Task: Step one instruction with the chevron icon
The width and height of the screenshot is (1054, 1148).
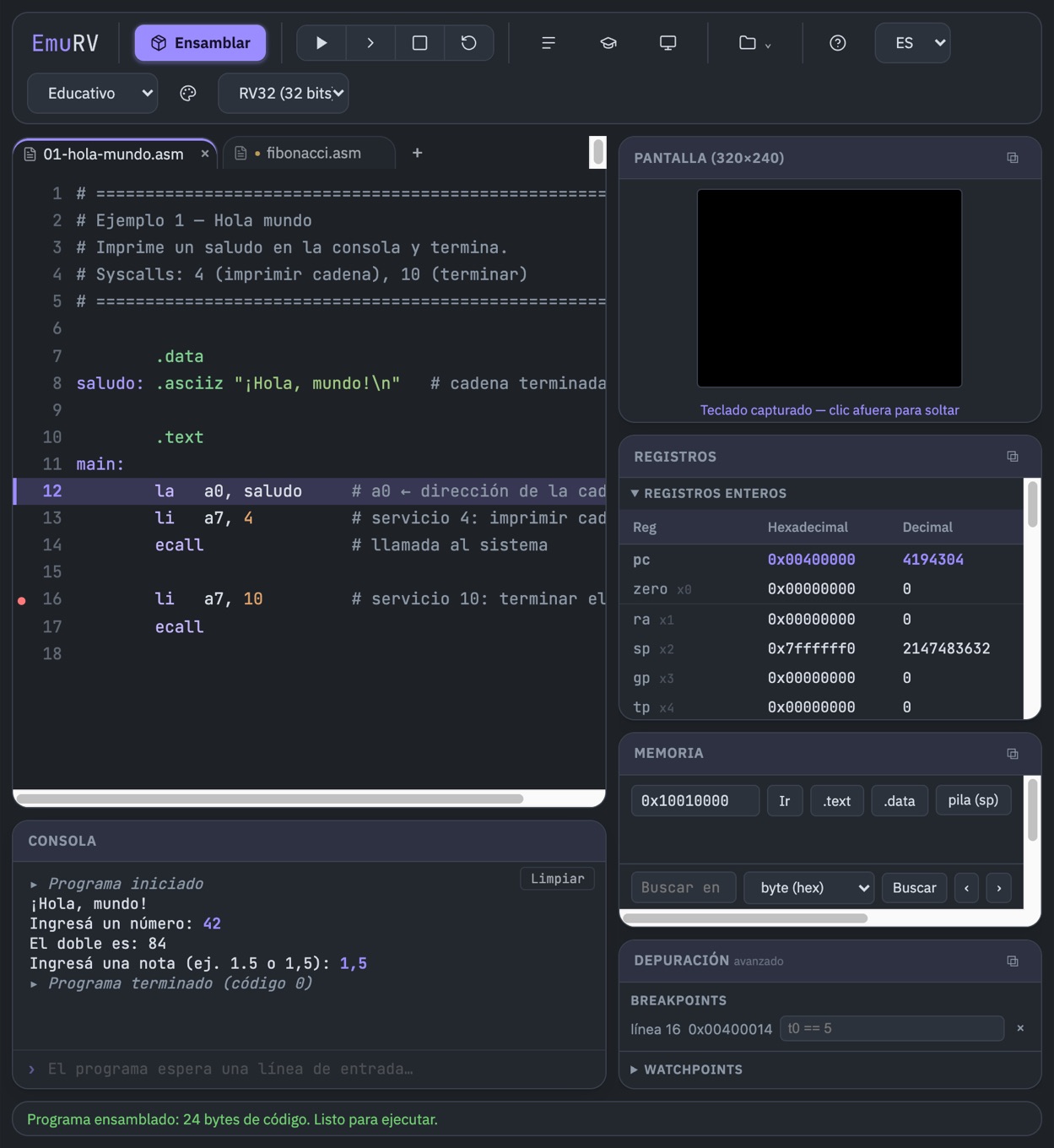Action: click(x=370, y=43)
